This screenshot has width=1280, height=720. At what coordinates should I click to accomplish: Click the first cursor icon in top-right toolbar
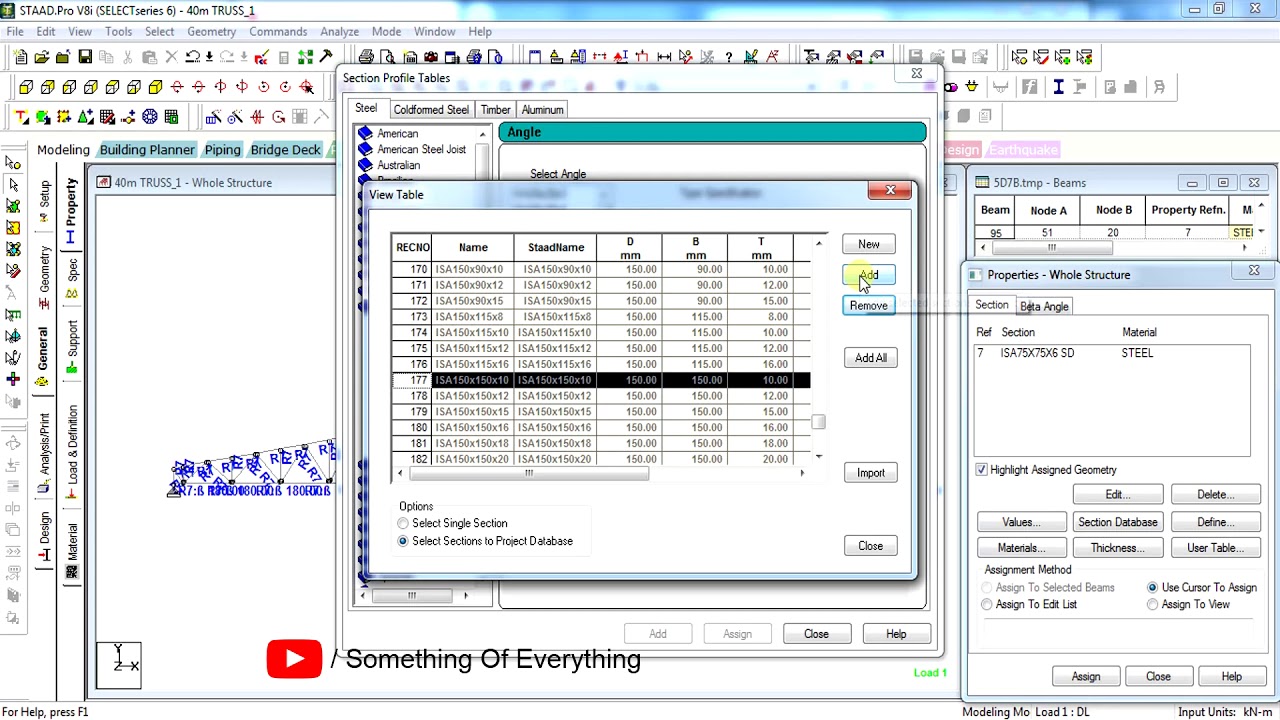point(1018,57)
